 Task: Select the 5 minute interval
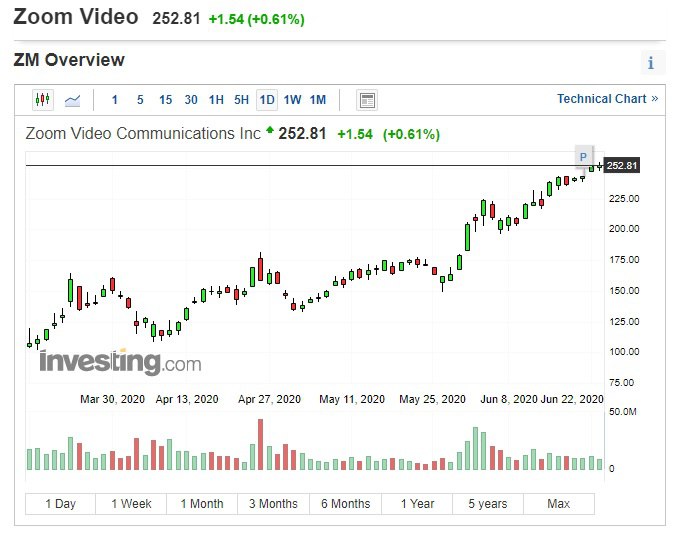(x=140, y=100)
